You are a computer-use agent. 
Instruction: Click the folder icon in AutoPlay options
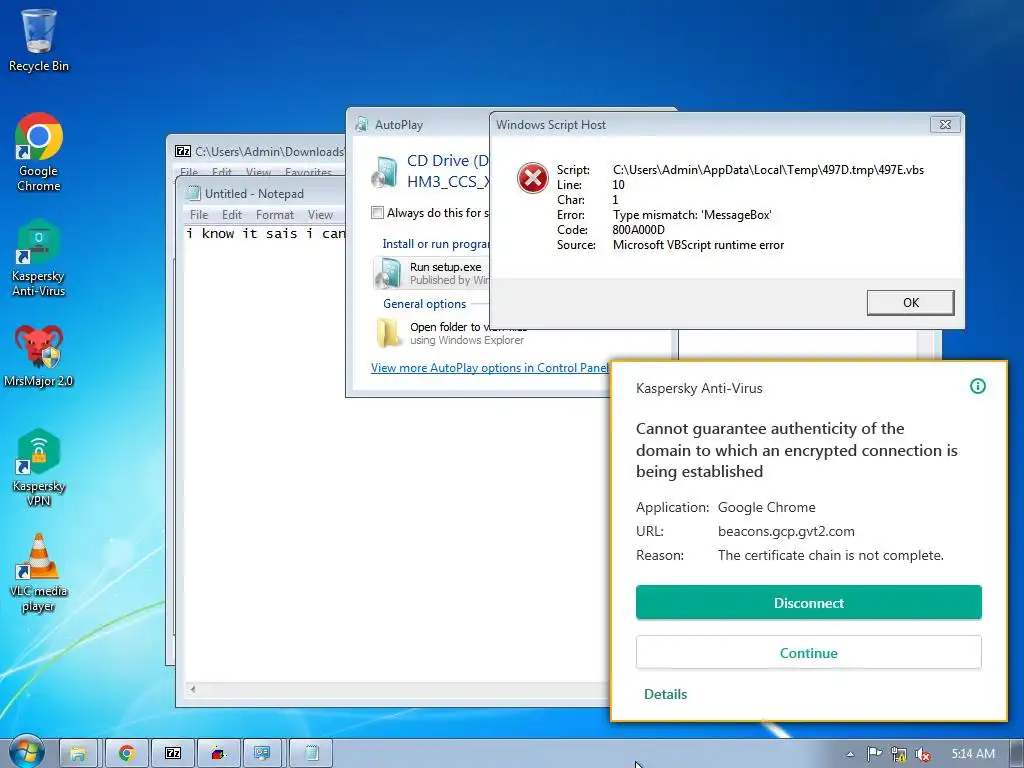pyautogui.click(x=389, y=332)
